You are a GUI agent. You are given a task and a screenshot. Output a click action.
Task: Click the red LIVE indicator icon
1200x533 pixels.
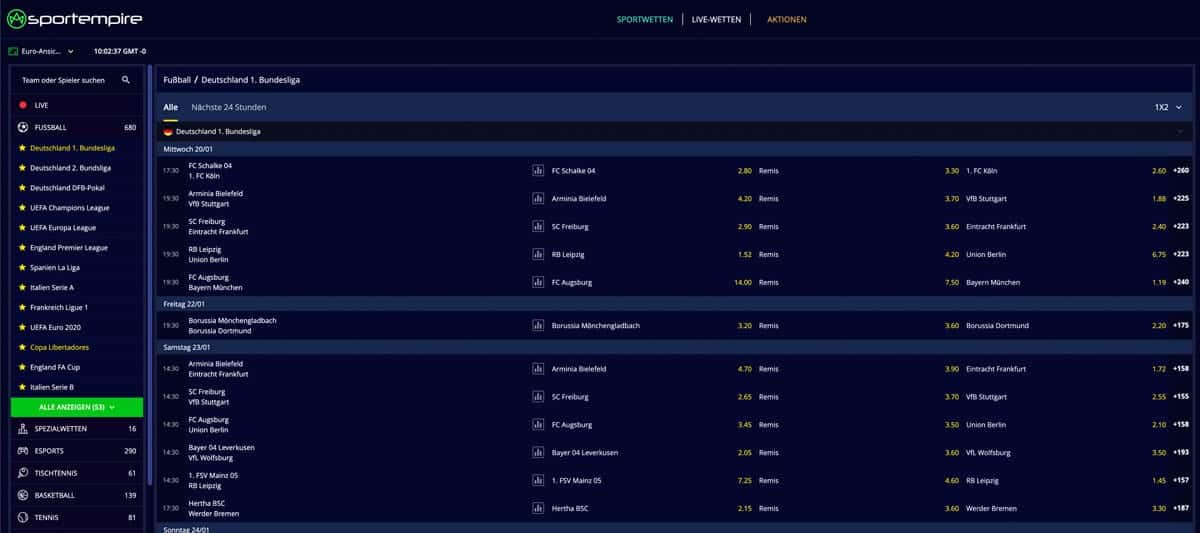[x=22, y=104]
